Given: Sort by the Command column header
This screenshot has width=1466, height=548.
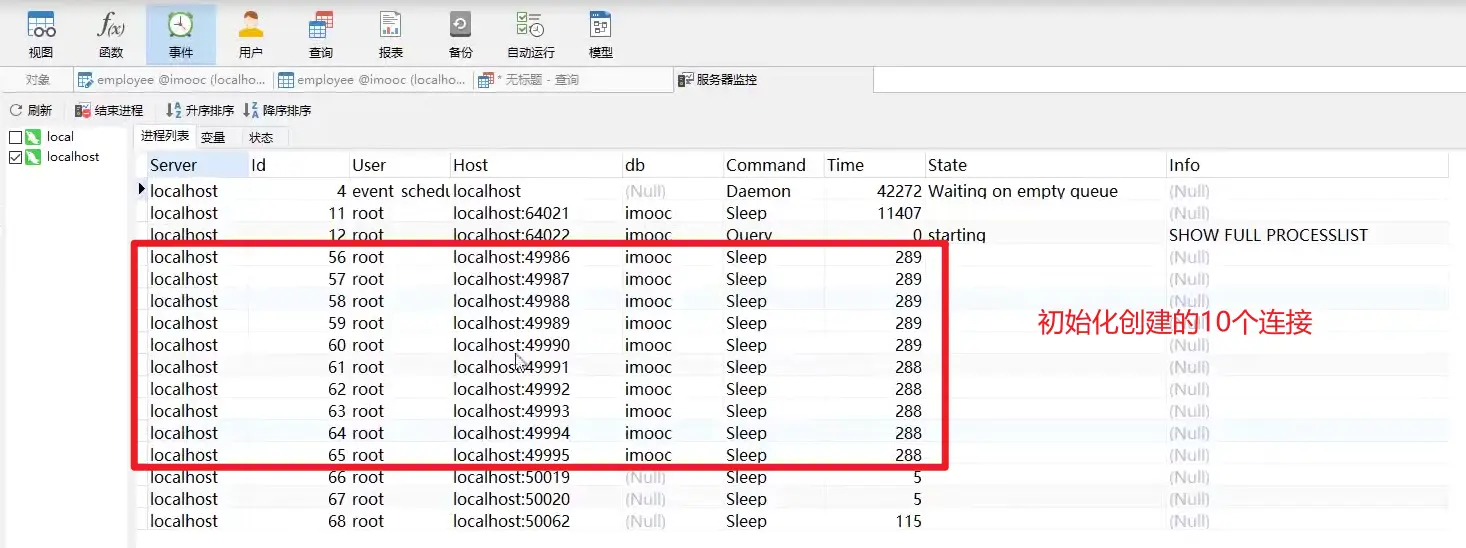Looking at the screenshot, I should point(774,165).
